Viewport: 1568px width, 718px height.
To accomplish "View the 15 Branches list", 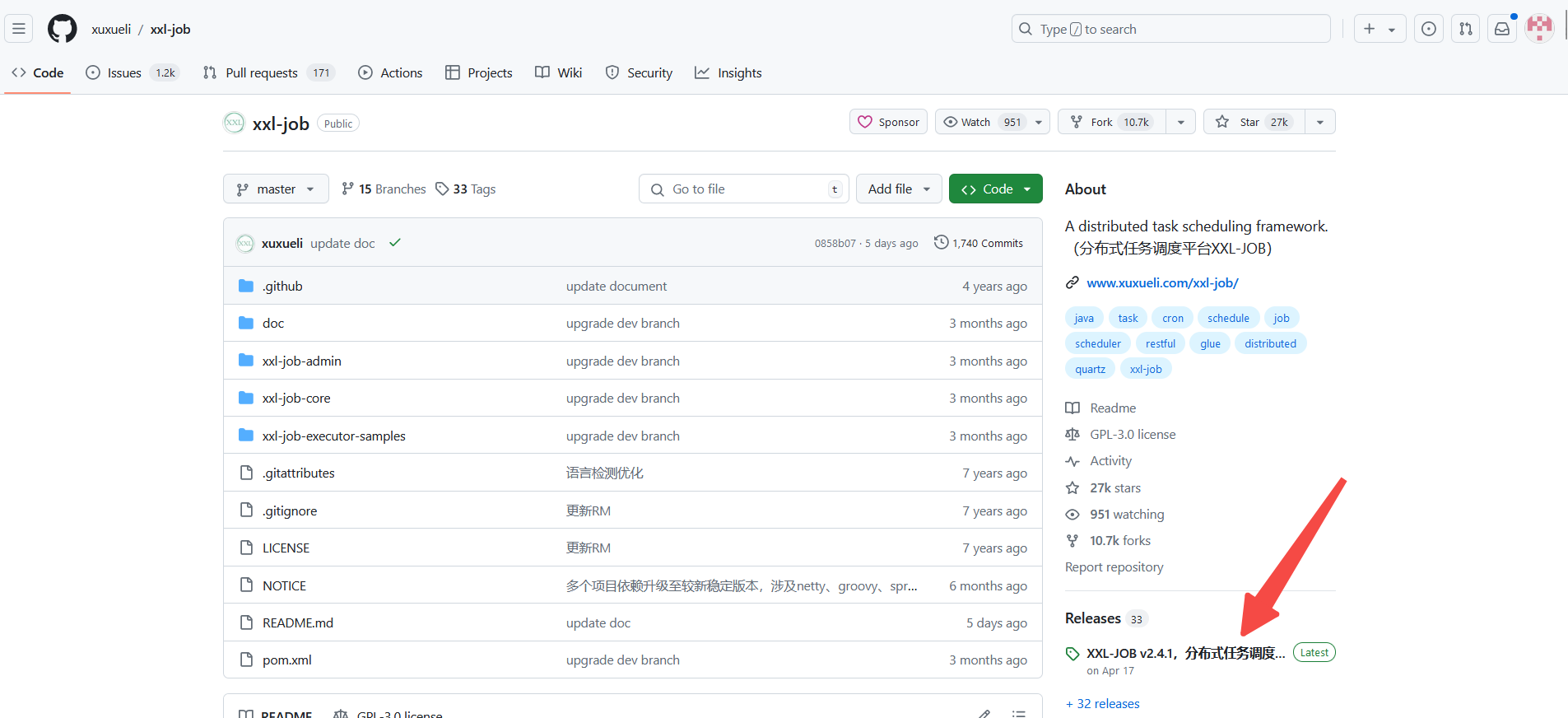I will pyautogui.click(x=384, y=189).
